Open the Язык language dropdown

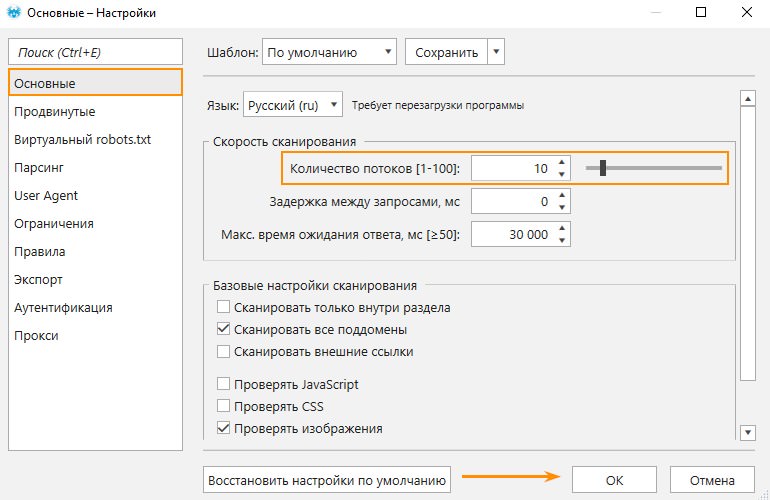tap(293, 105)
